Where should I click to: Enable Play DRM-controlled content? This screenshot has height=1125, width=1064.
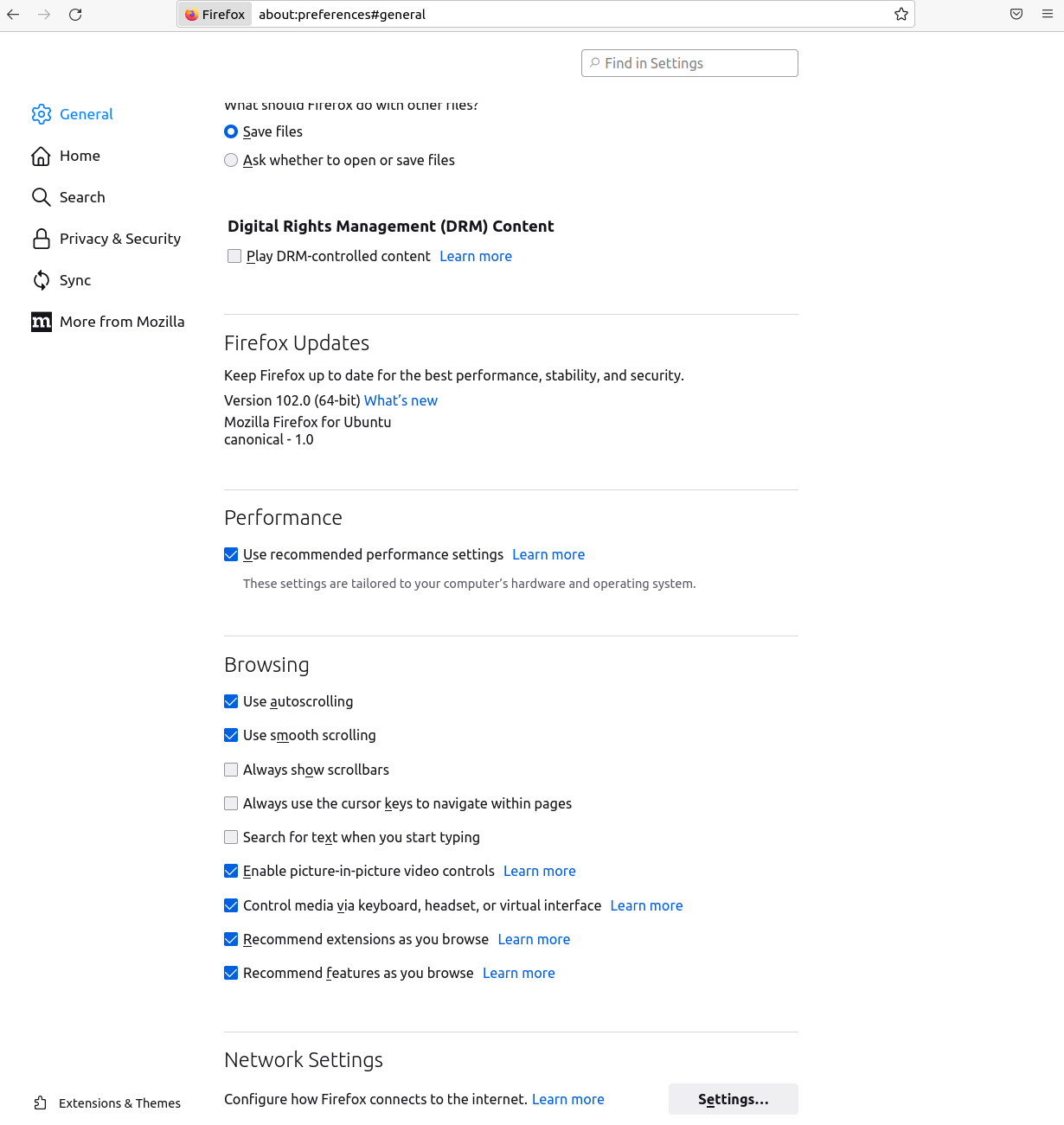[x=234, y=256]
